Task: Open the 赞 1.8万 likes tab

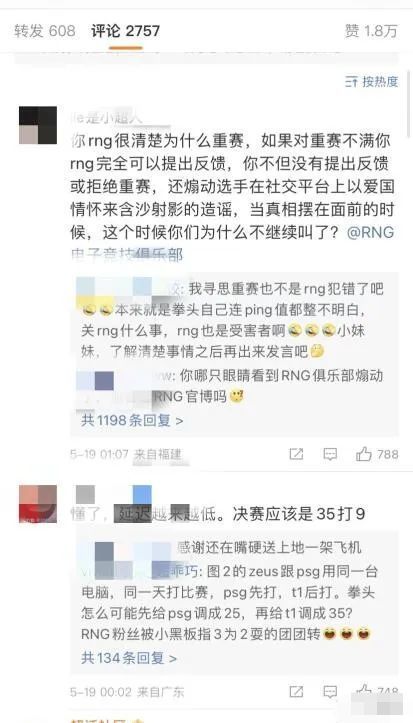Action: click(371, 31)
